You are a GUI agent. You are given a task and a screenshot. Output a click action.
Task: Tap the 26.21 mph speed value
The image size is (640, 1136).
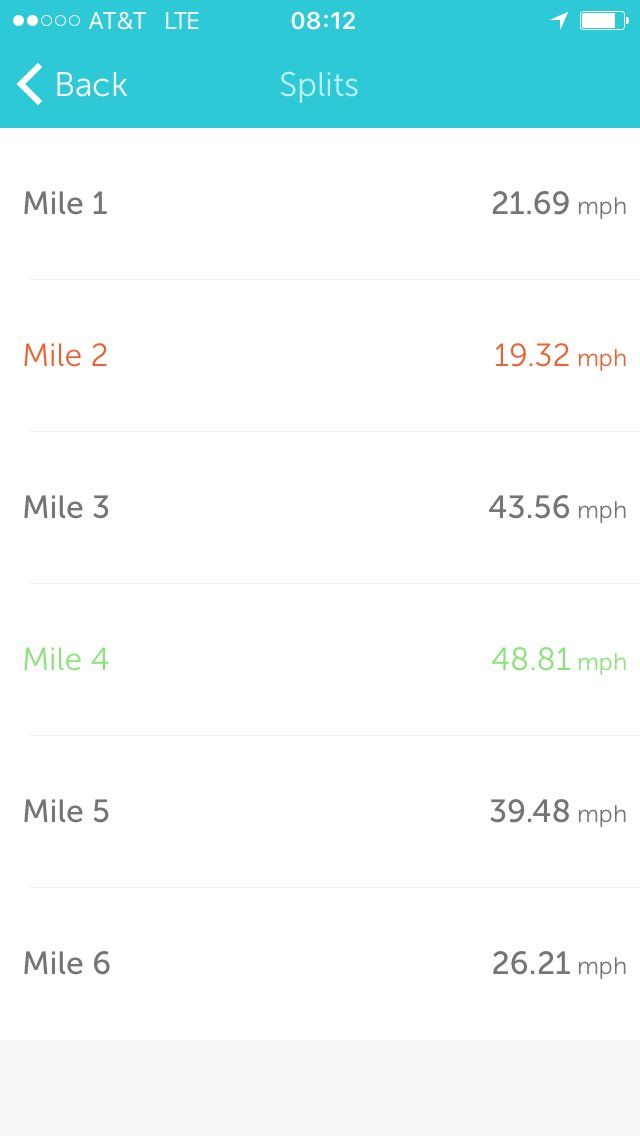tap(558, 964)
